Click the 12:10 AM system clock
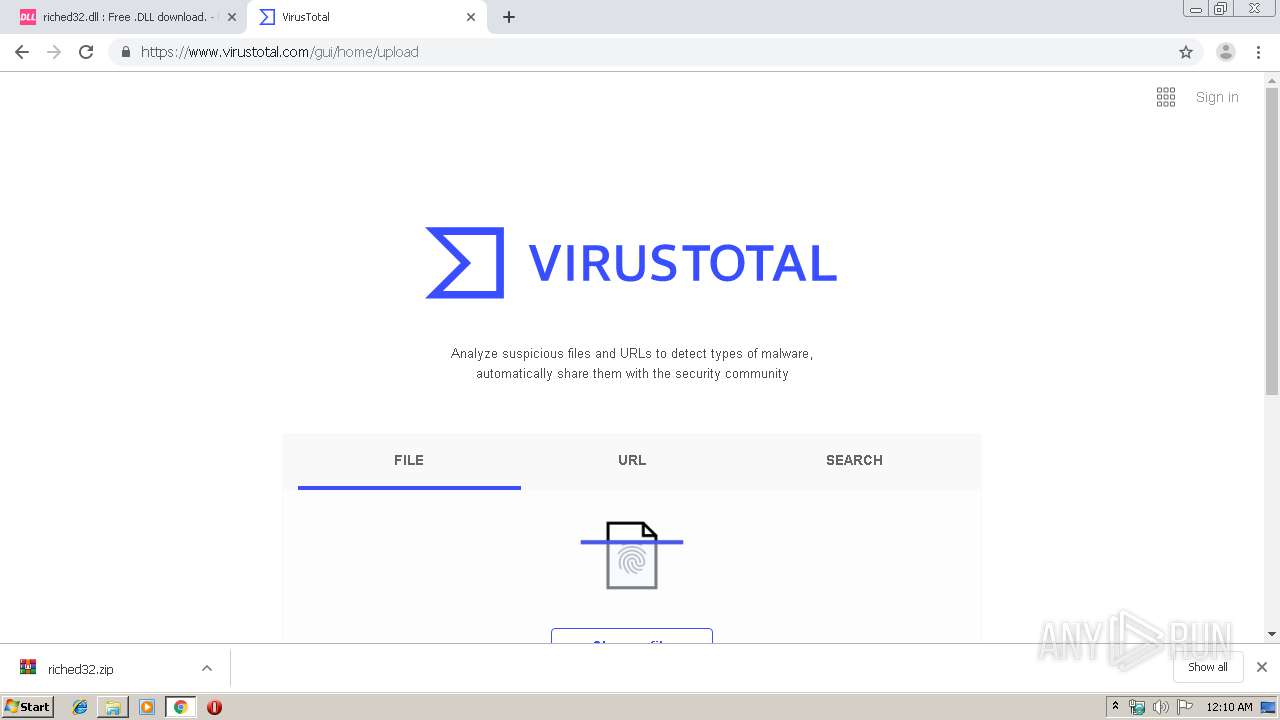 (x=1229, y=707)
